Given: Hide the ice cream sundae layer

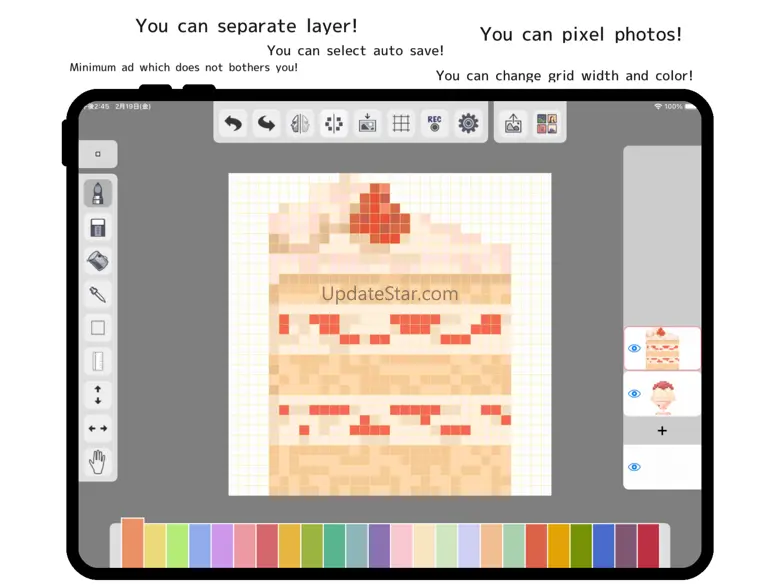Looking at the screenshot, I should tap(634, 393).
